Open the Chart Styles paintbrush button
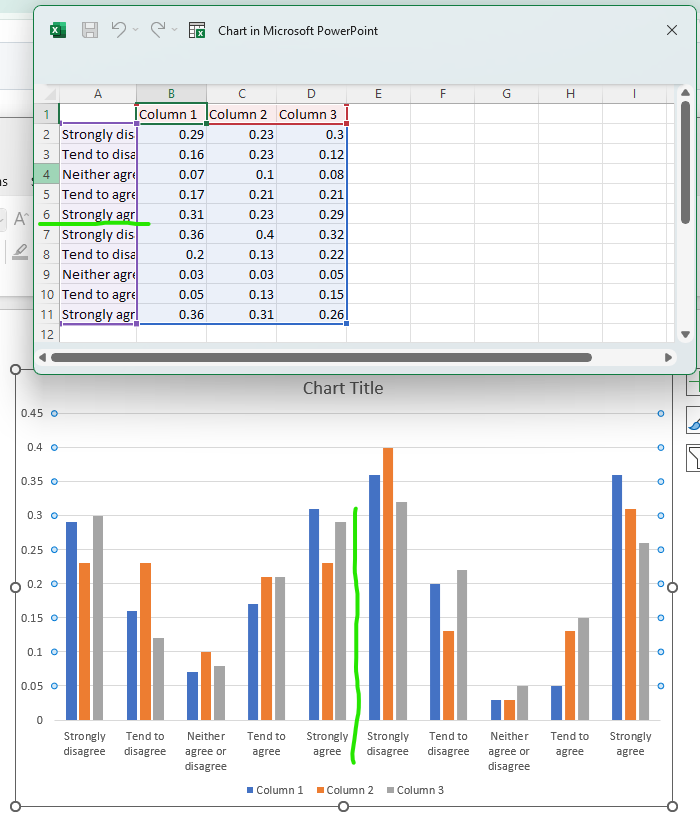Viewport: 700px width, 830px height. coord(693,420)
